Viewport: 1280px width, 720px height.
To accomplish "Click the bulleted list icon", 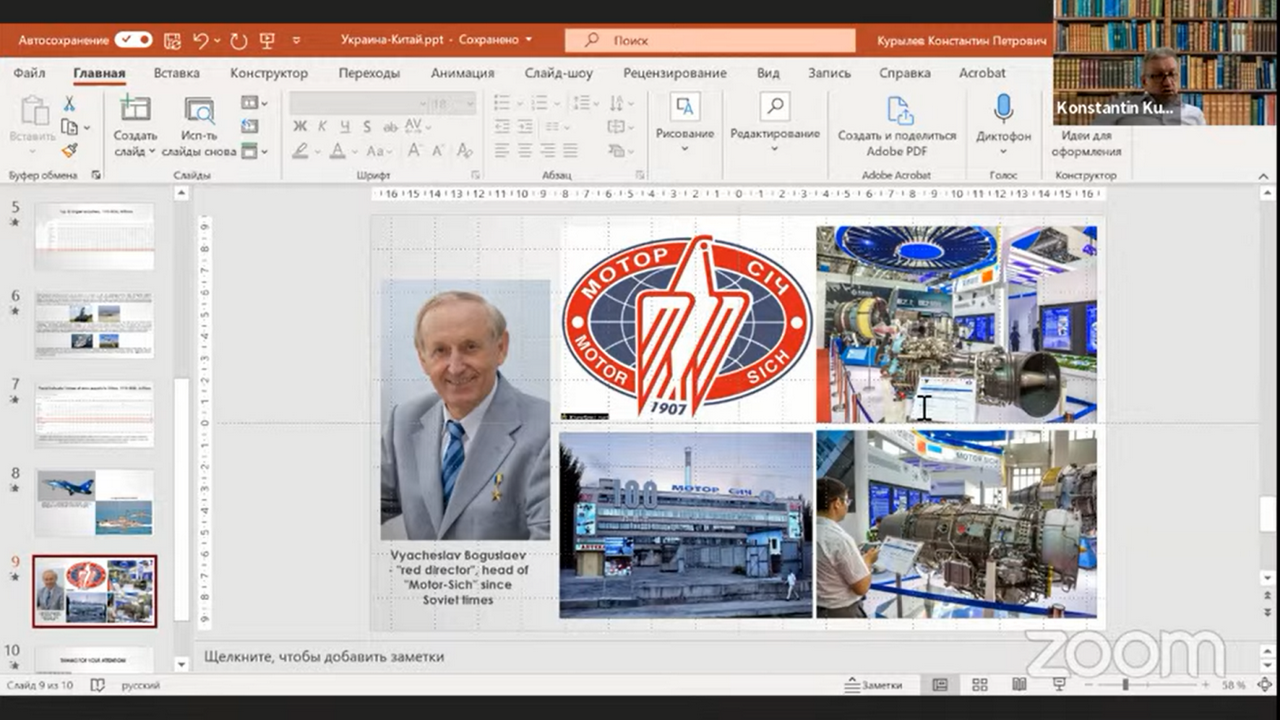I will click(x=502, y=103).
